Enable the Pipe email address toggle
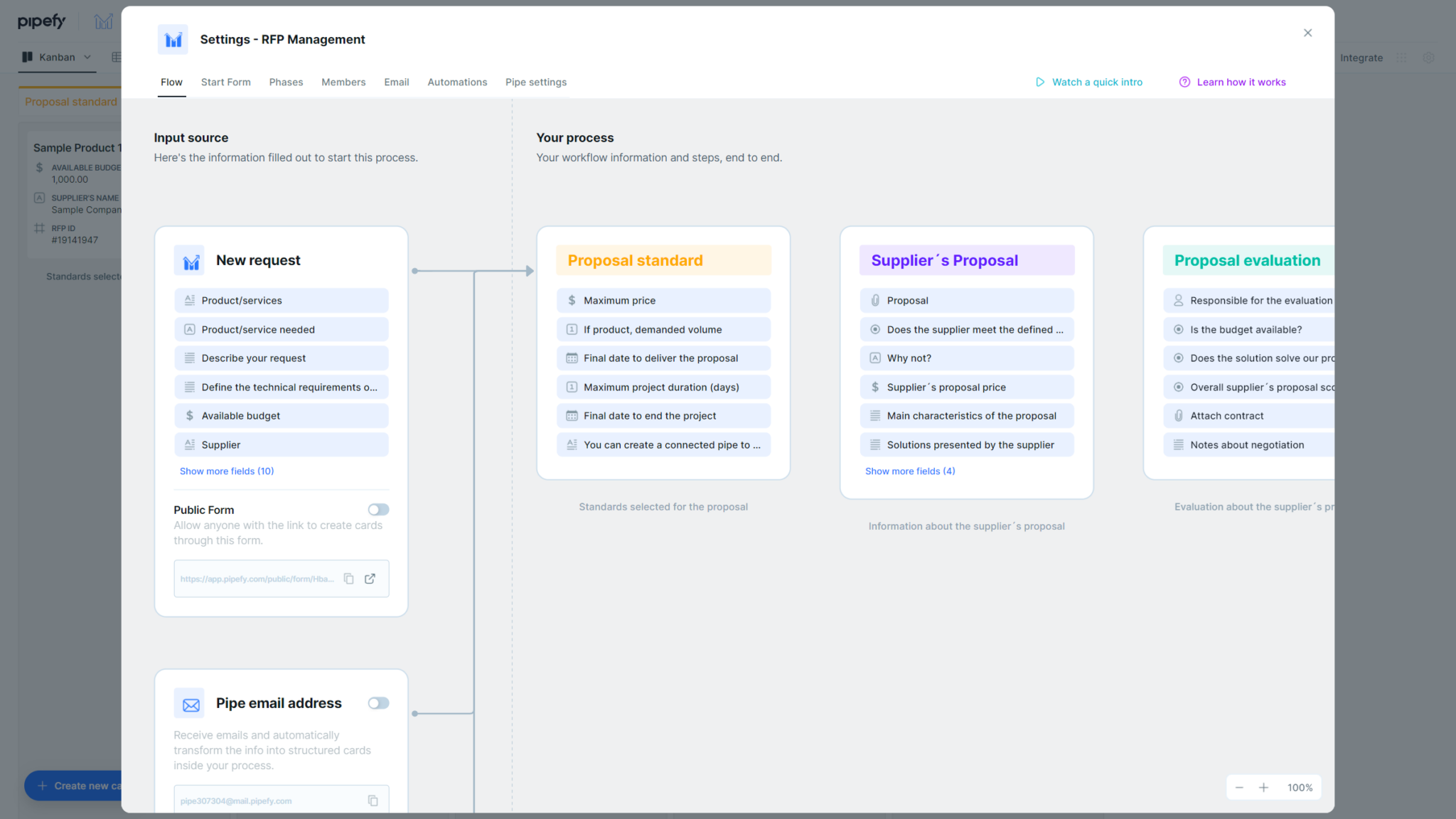 point(378,703)
